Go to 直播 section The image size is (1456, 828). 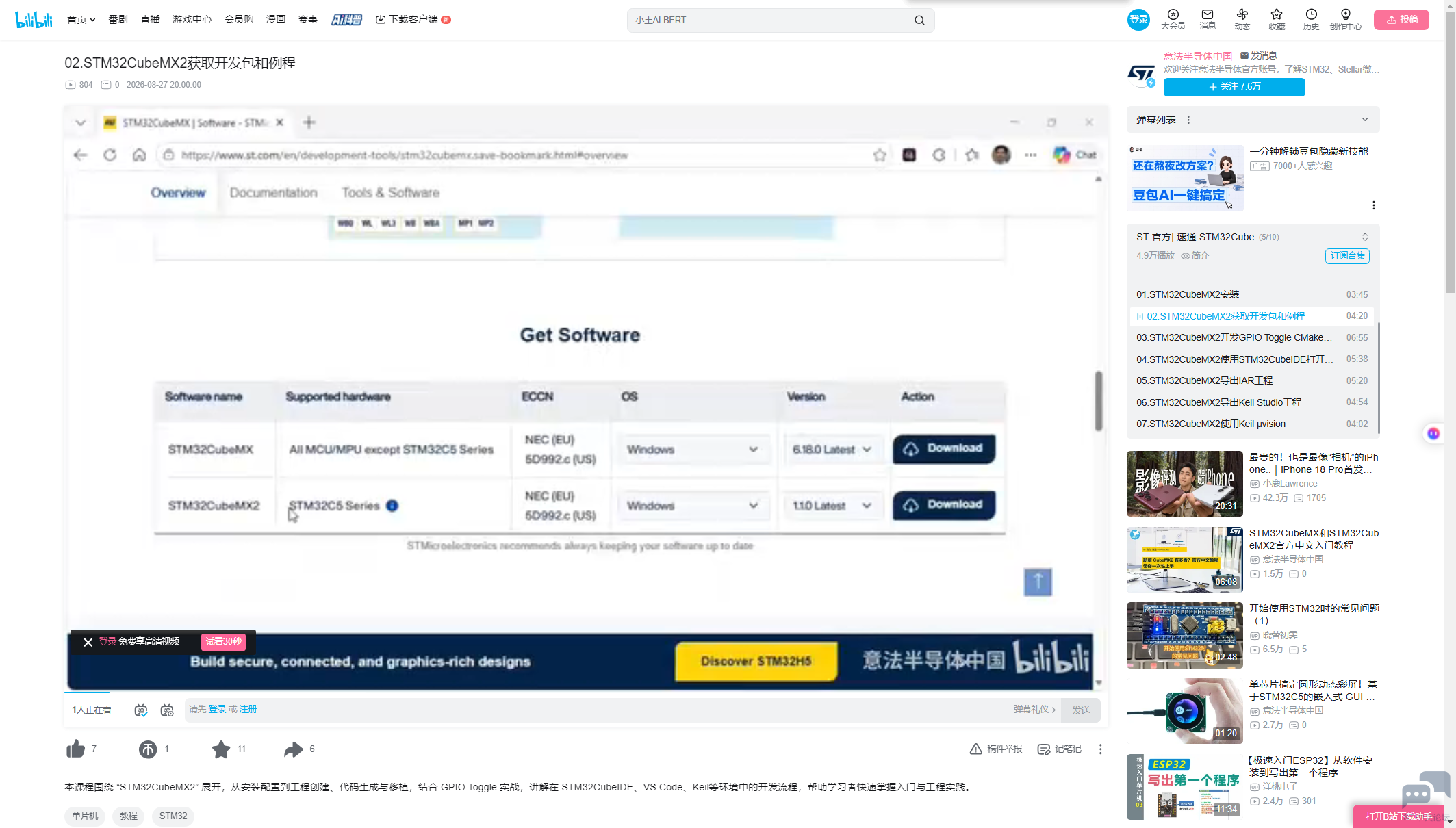(x=150, y=20)
